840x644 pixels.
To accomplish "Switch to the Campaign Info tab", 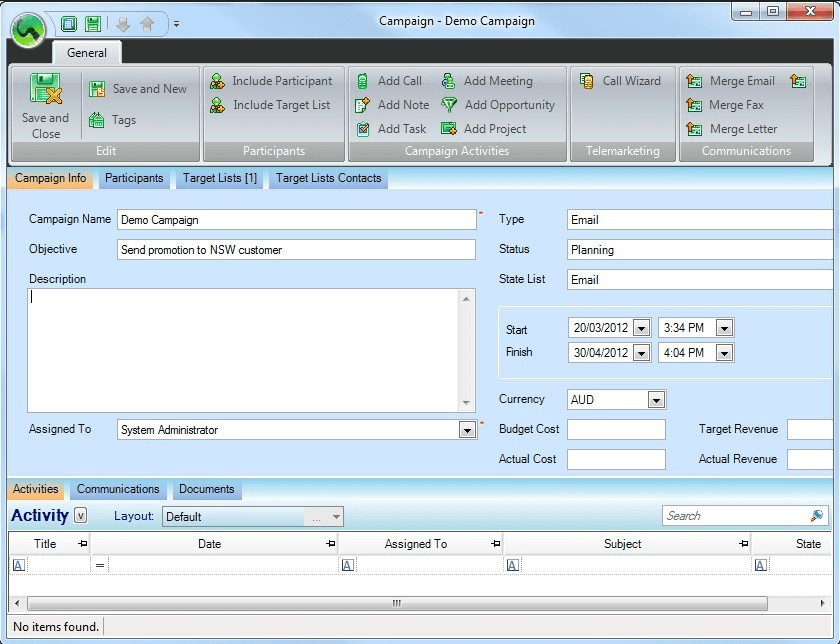I will 50,178.
